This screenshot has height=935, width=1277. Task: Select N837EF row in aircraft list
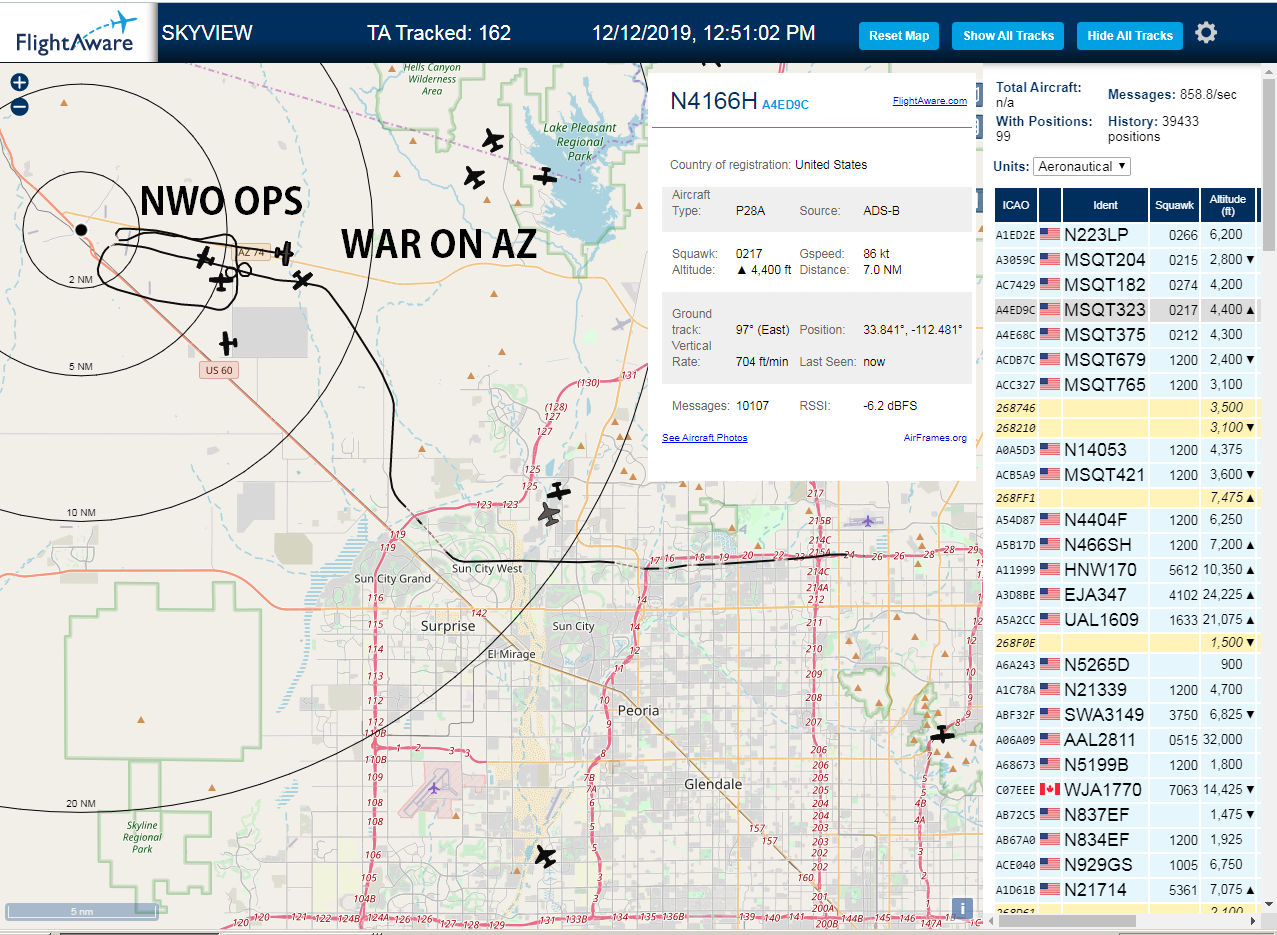coord(1127,815)
